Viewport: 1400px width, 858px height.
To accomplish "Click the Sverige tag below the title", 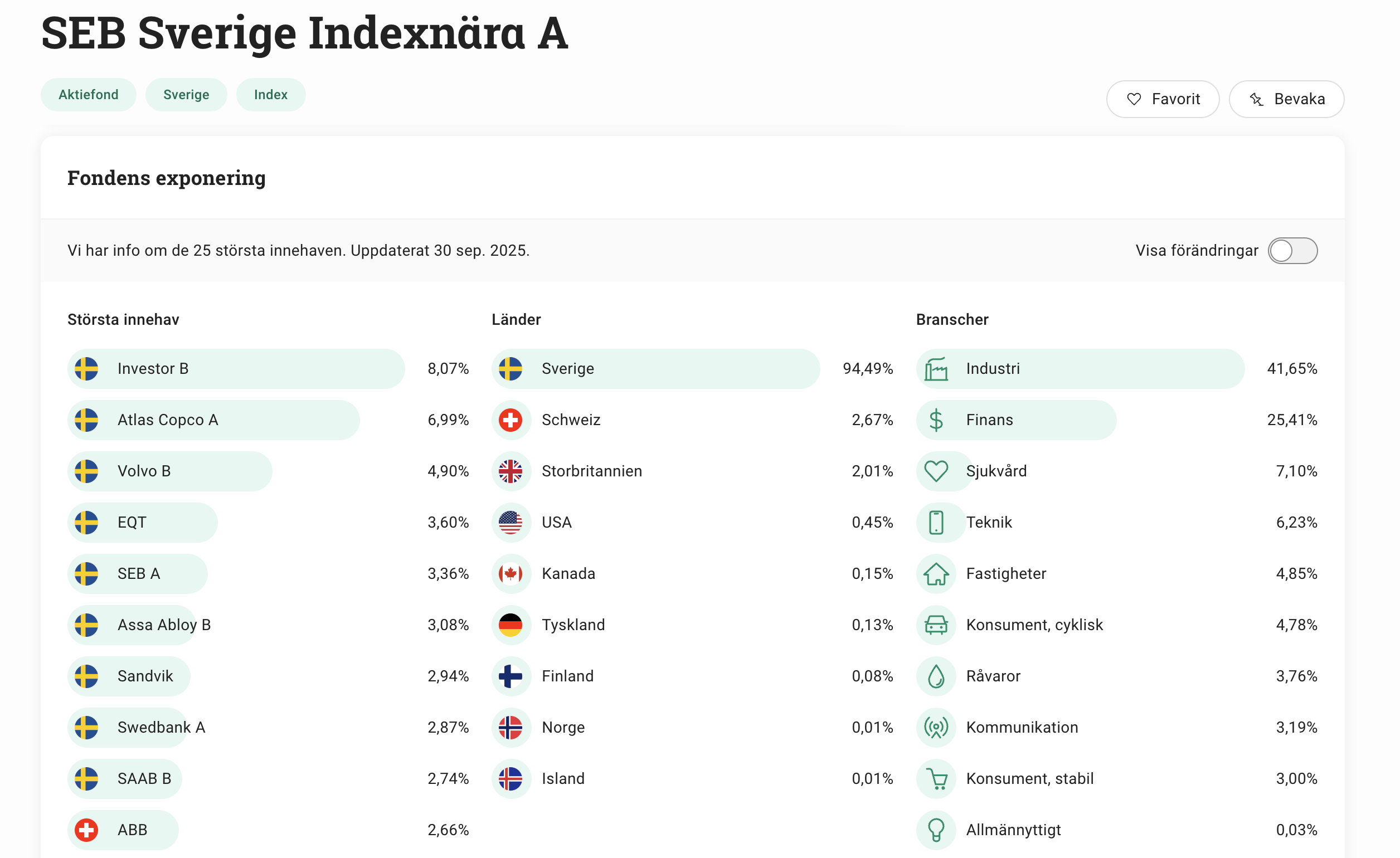I will click(186, 95).
